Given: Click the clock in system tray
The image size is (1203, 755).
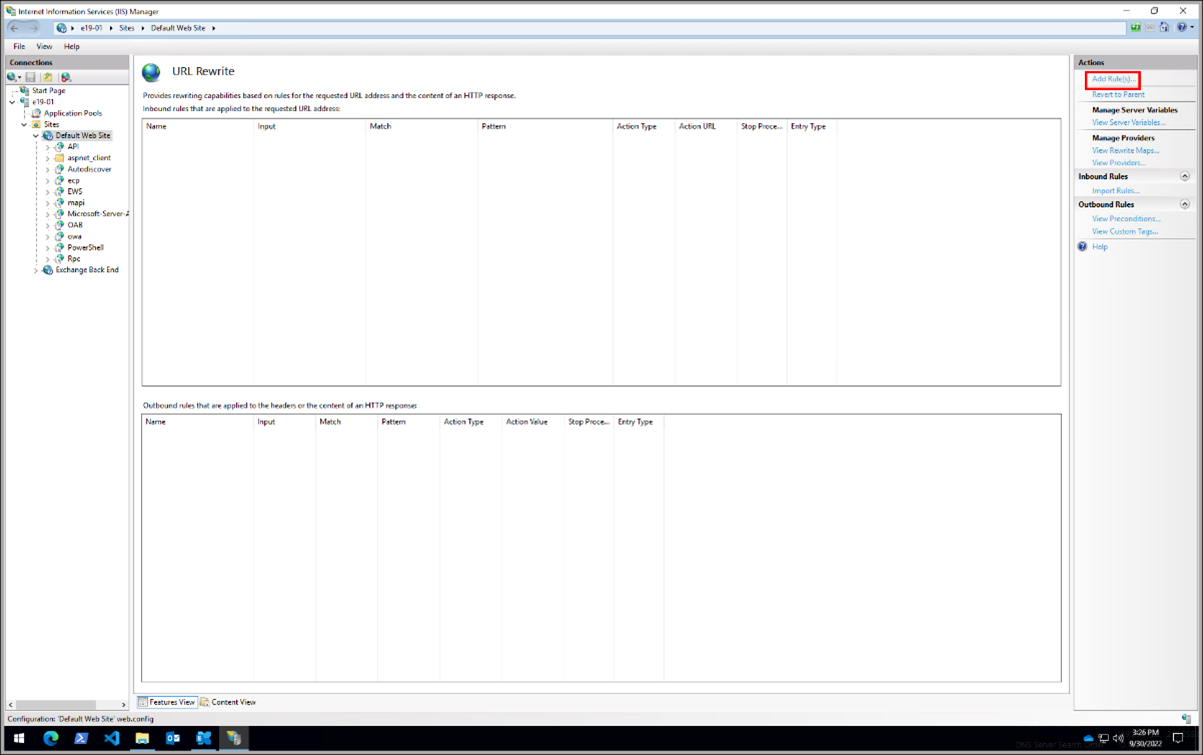Looking at the screenshot, I should 1146,738.
